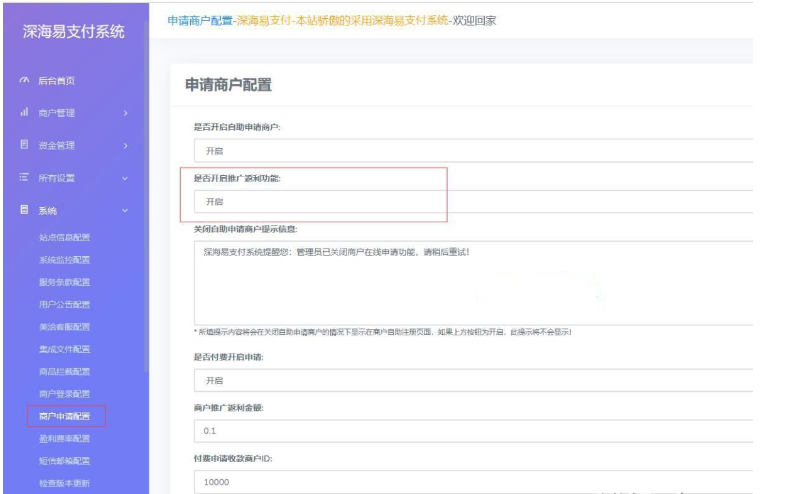Click the dashboard icon beside 后台首页
The width and height of the screenshot is (788, 494).
[23, 80]
